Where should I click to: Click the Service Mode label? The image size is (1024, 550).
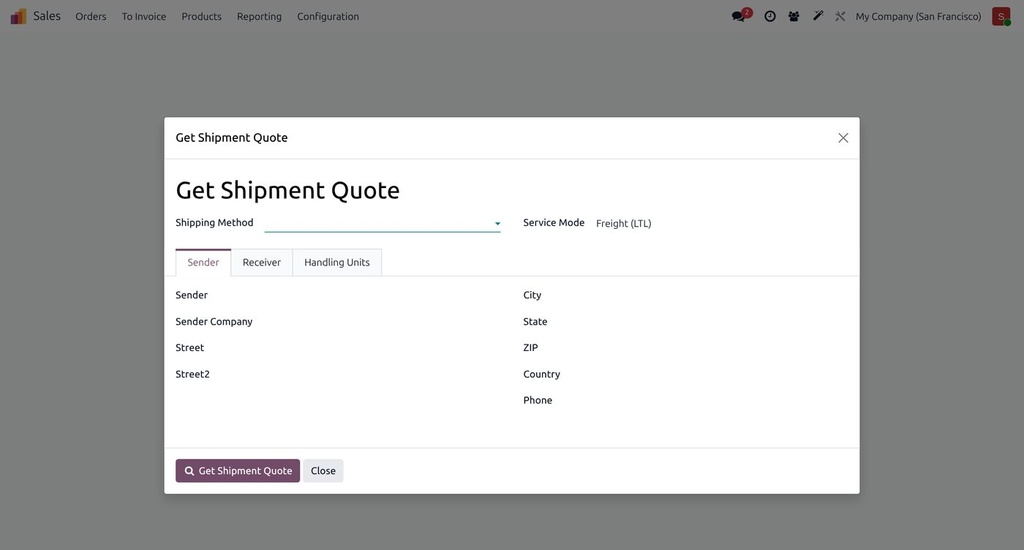(554, 223)
